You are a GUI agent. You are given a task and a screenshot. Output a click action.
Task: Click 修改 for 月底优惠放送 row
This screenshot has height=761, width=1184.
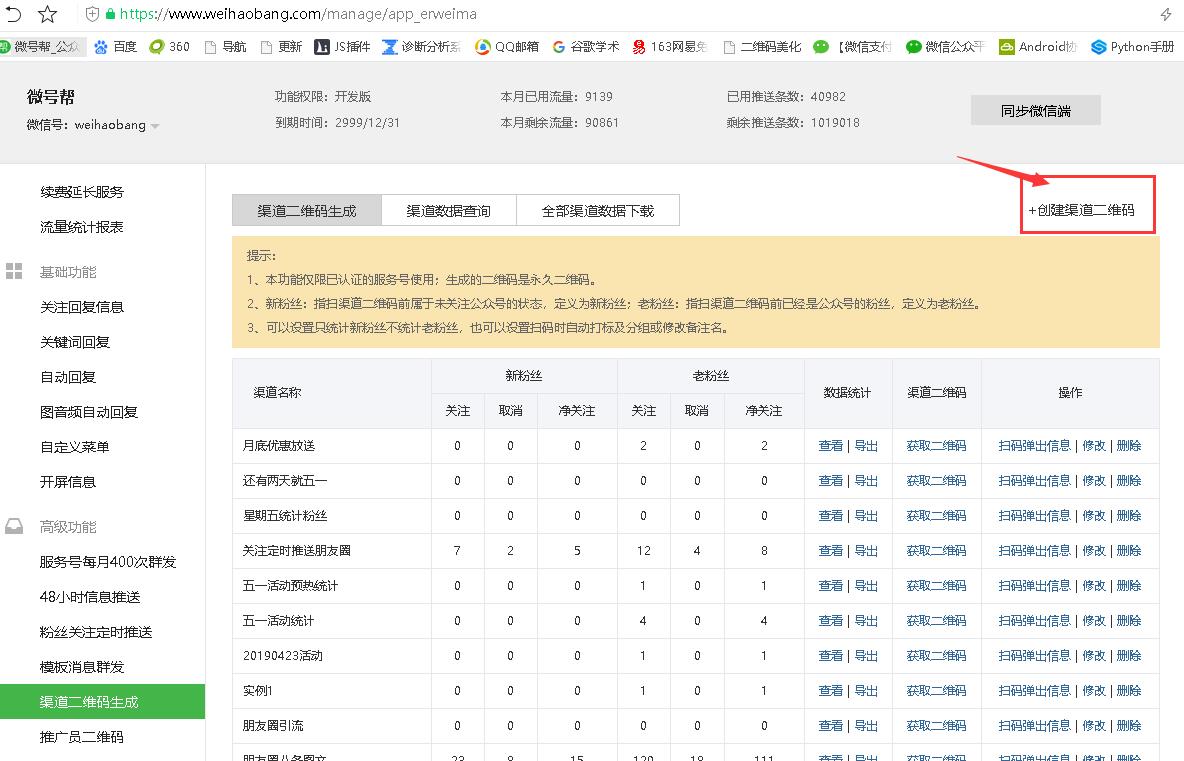point(1093,445)
